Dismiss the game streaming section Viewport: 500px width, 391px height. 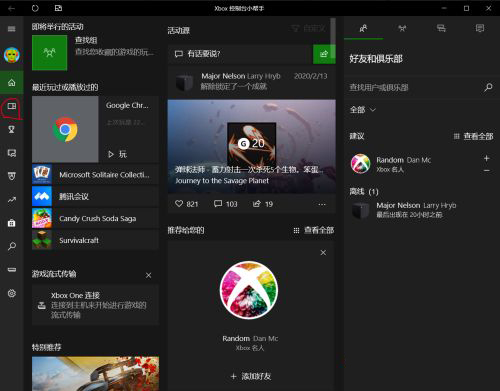(x=149, y=275)
